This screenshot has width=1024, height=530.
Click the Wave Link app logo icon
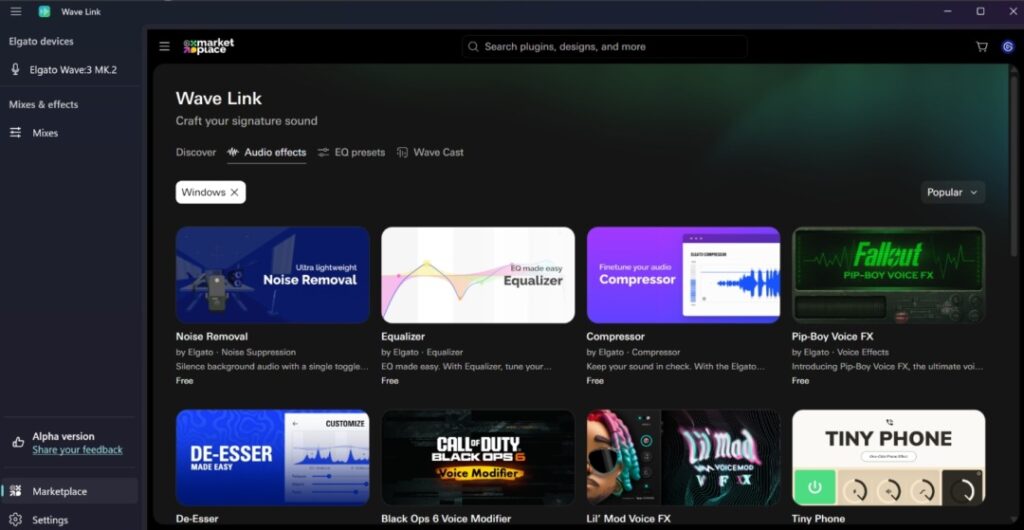(44, 11)
